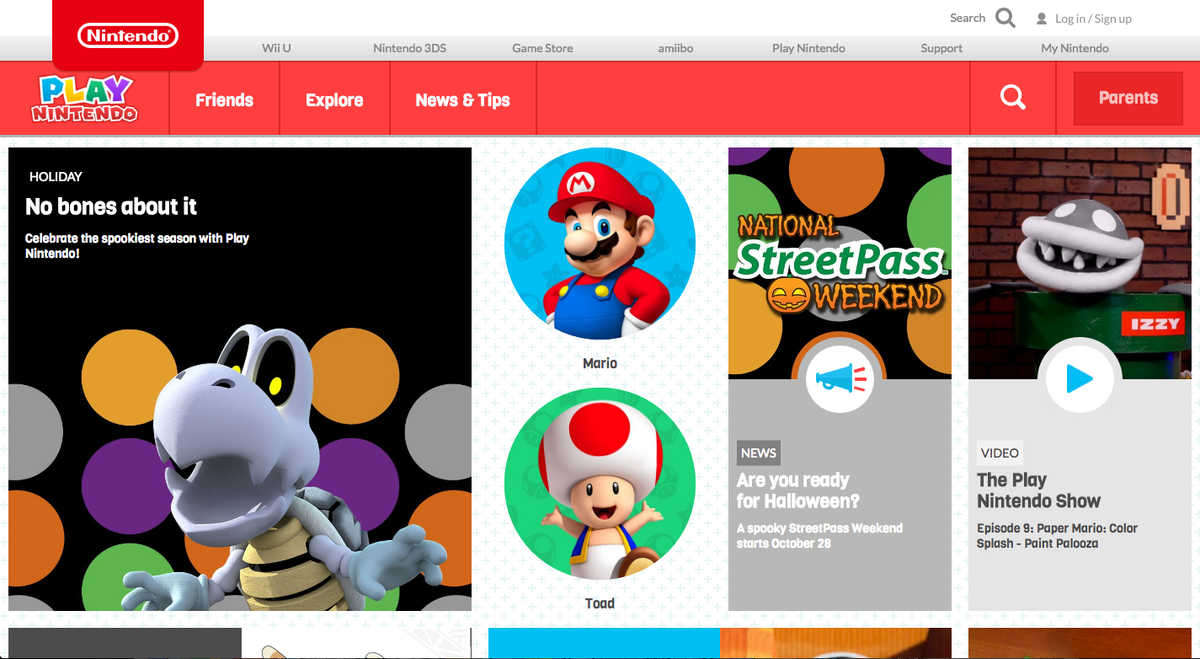The height and width of the screenshot is (659, 1200).
Task: Click the megaphone icon on the StreetPass tile
Action: (x=840, y=378)
